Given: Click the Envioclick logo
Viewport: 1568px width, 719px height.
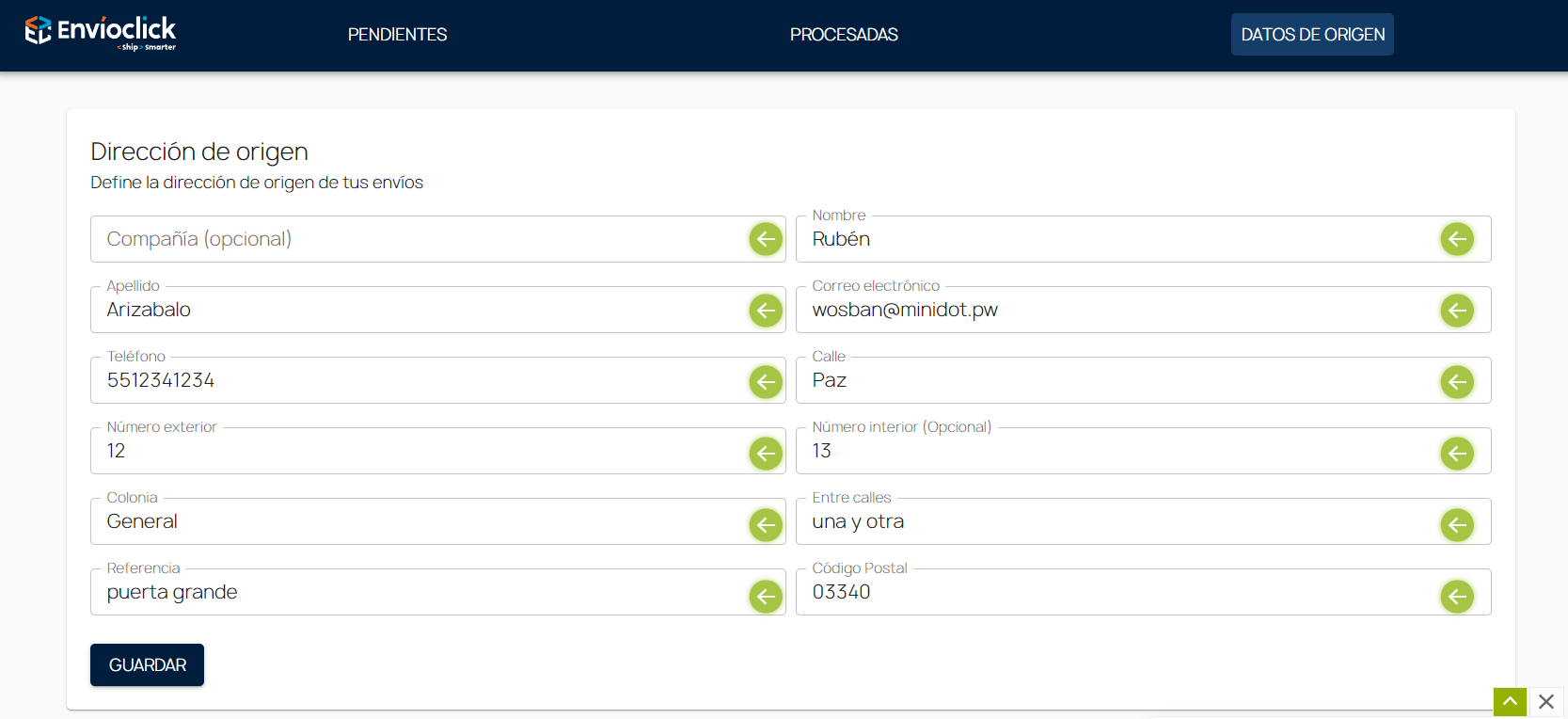Looking at the screenshot, I should click(101, 33).
